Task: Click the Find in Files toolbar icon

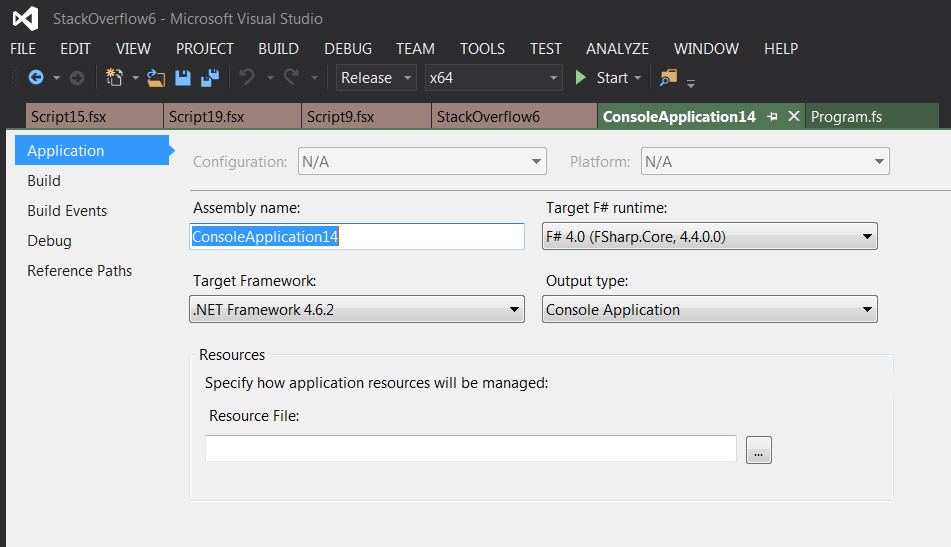Action: (x=668, y=78)
